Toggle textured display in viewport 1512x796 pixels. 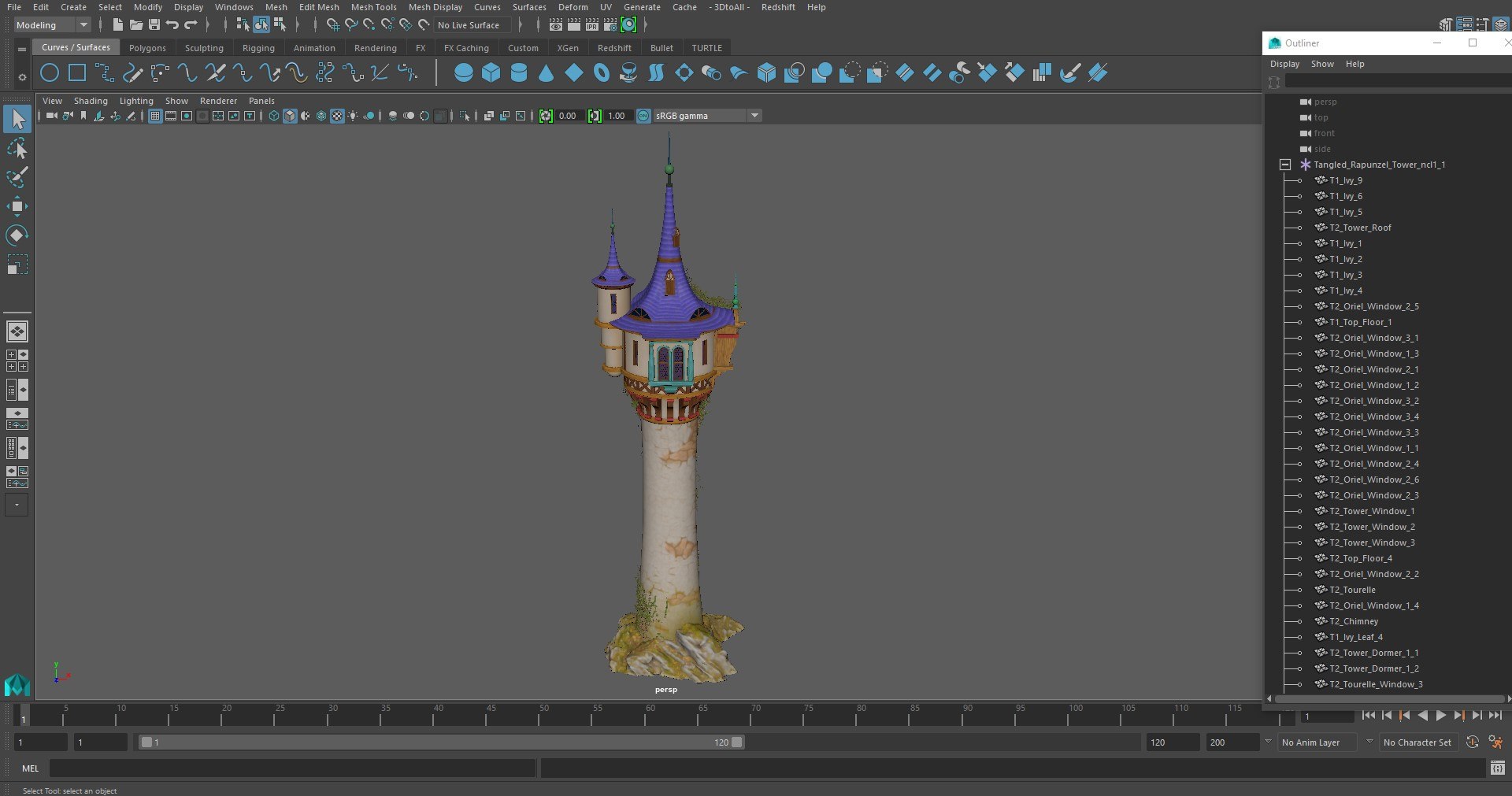tap(337, 116)
